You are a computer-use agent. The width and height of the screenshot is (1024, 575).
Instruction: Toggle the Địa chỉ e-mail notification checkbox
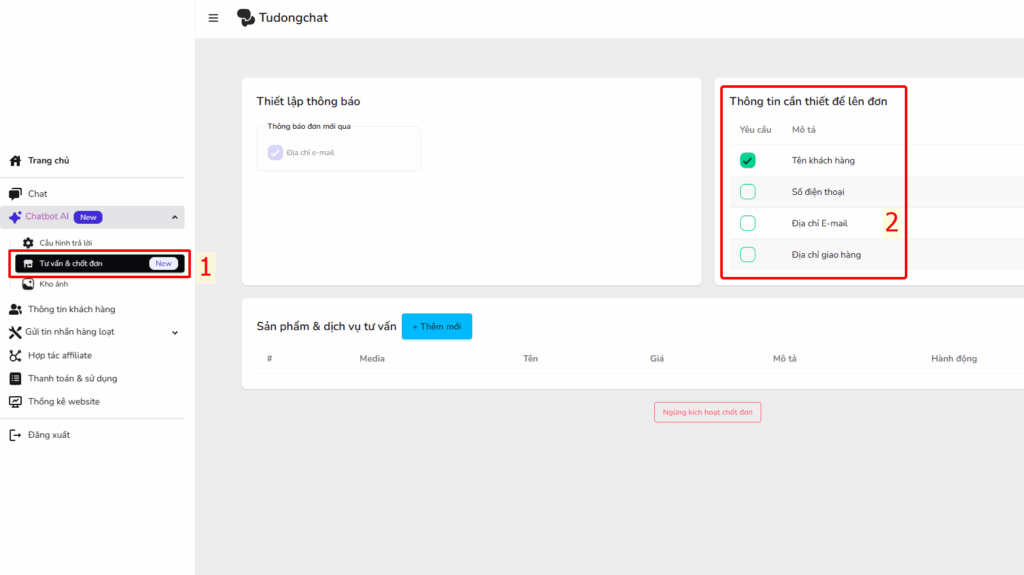pyautogui.click(x=275, y=152)
